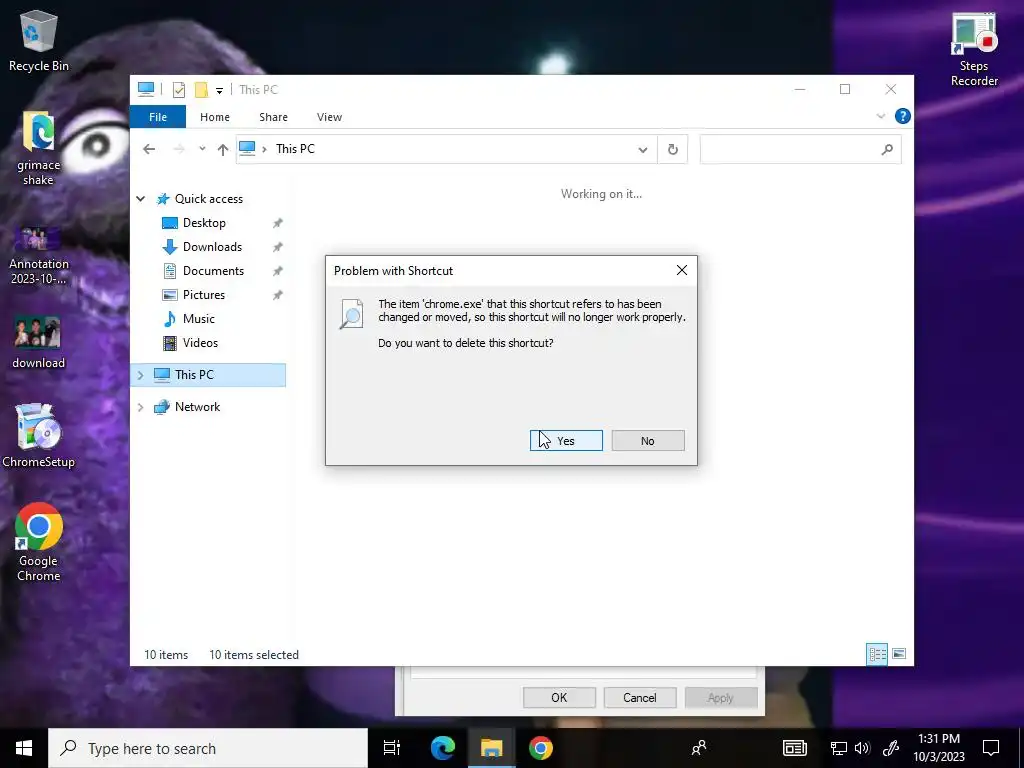
Task: Click the Properties quick access toolbar icon
Action: pyautogui.click(x=178, y=89)
